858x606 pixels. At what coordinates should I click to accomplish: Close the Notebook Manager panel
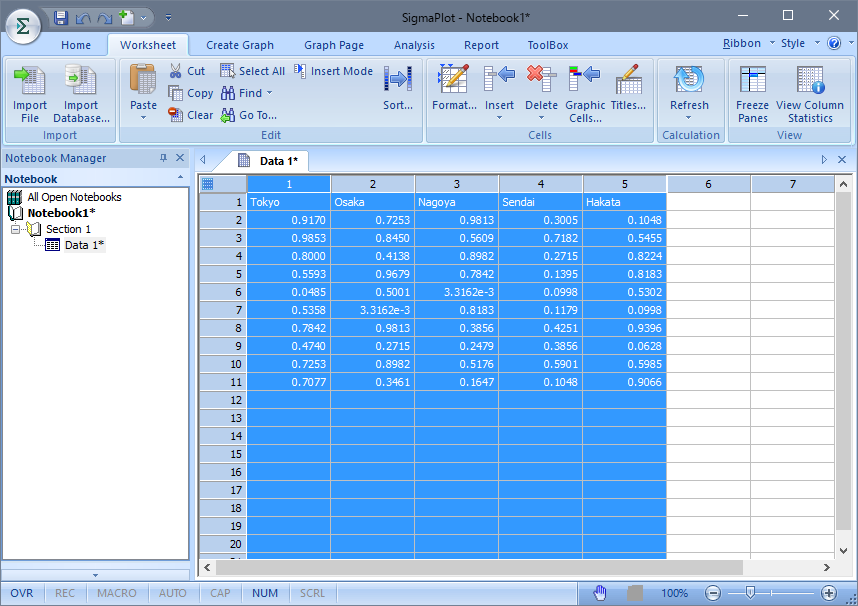(179, 158)
